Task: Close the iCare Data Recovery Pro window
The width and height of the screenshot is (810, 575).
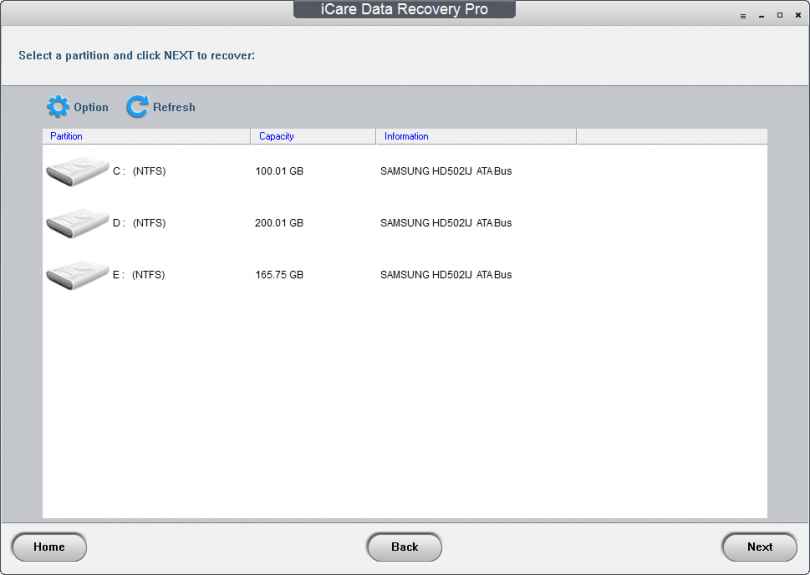Action: [x=797, y=15]
